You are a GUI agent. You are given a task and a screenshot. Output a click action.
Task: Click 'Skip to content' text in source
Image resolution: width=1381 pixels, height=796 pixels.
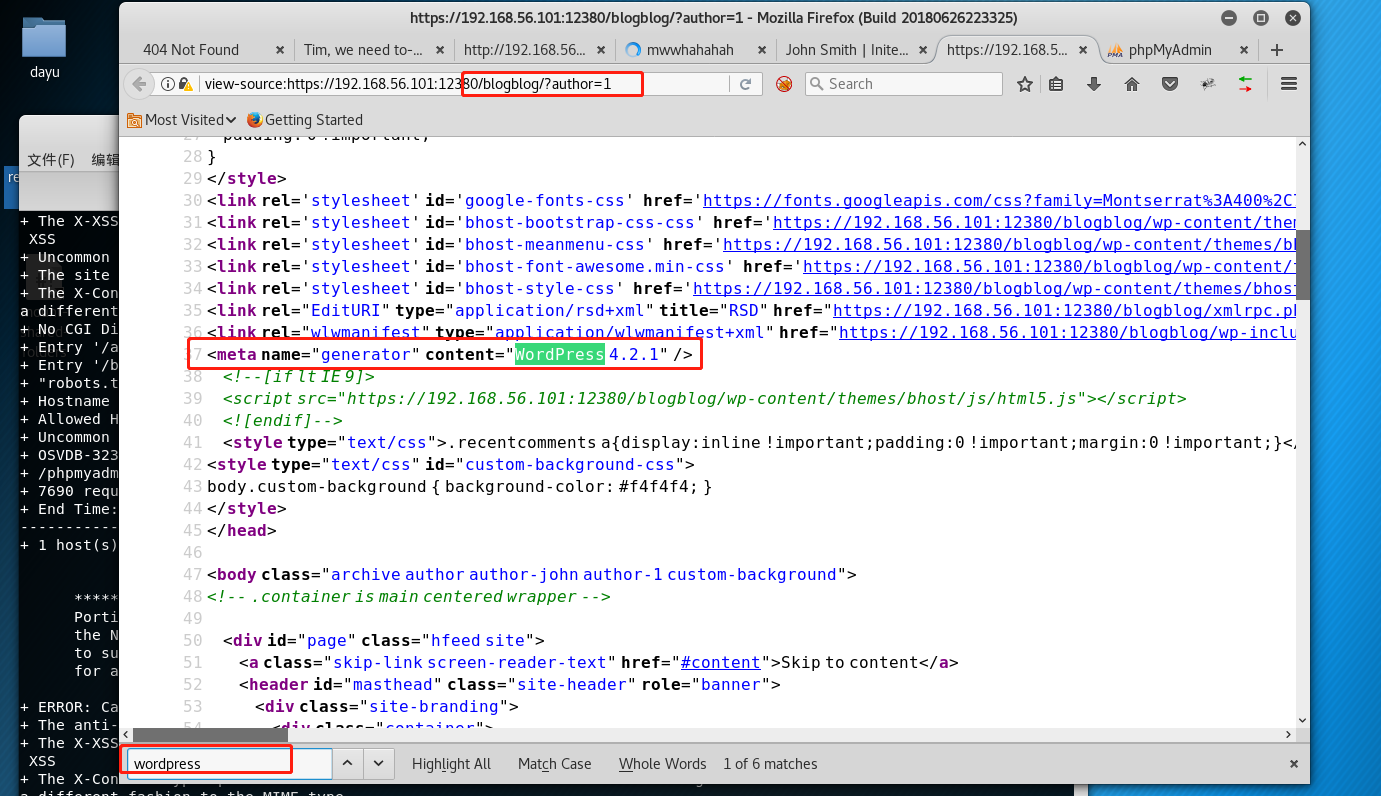click(x=850, y=662)
